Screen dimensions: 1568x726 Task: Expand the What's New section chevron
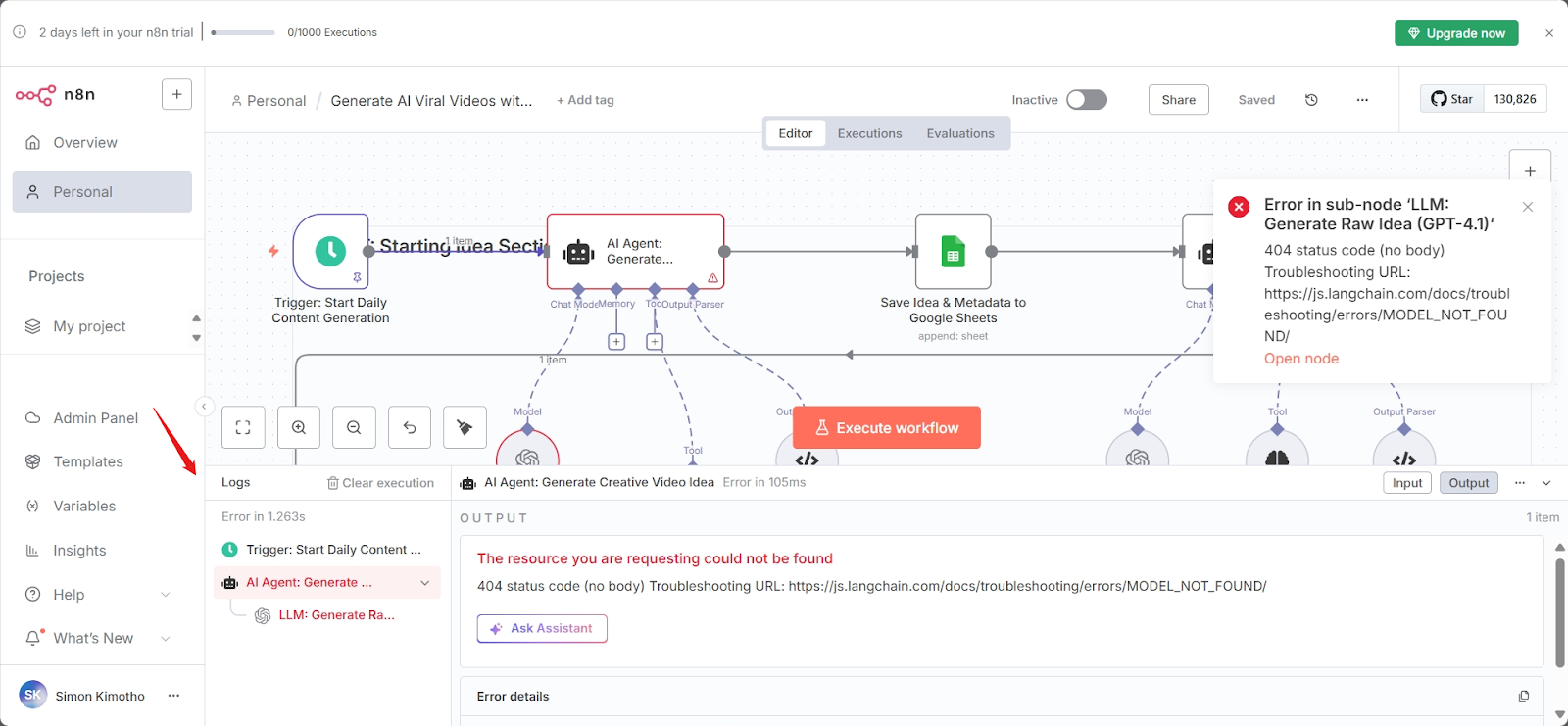tap(166, 639)
